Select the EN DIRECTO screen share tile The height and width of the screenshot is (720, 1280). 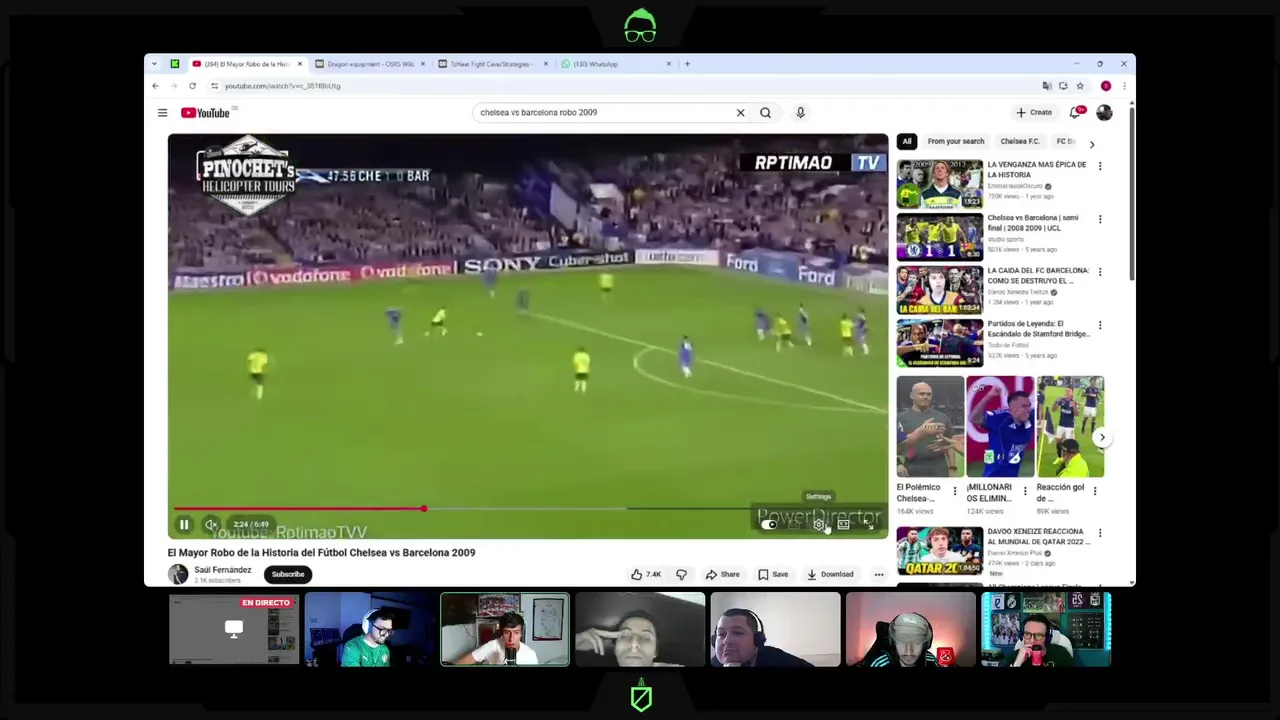click(234, 630)
